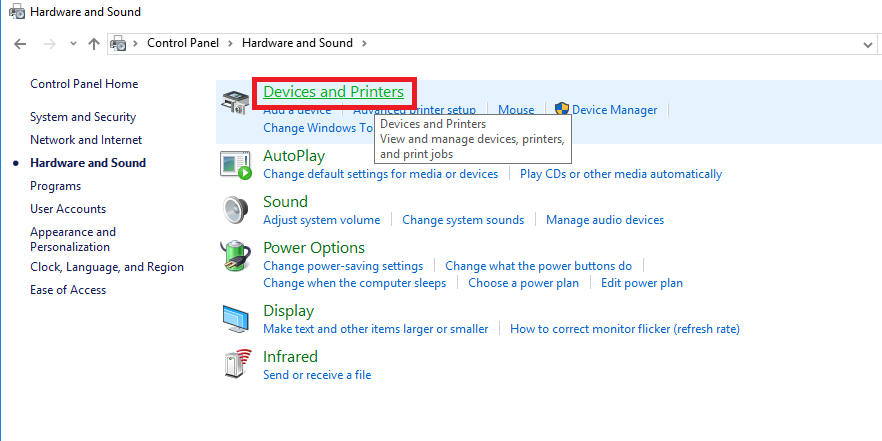Viewport: 882px width, 441px height.
Task: Open Programs category
Action: tap(56, 186)
